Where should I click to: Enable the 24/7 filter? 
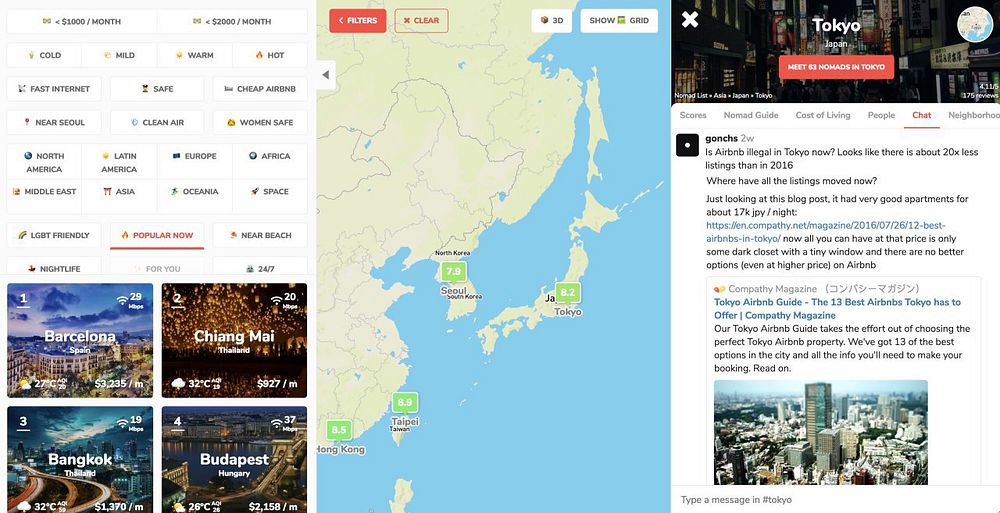260,267
